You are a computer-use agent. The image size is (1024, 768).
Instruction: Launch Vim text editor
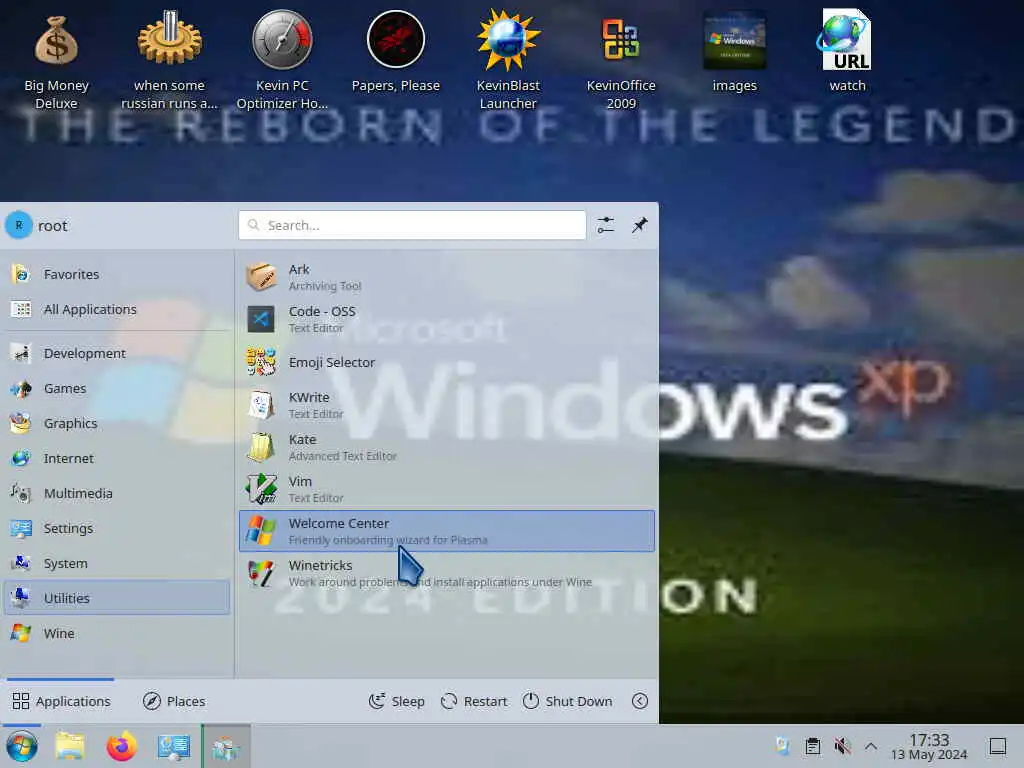pyautogui.click(x=447, y=488)
